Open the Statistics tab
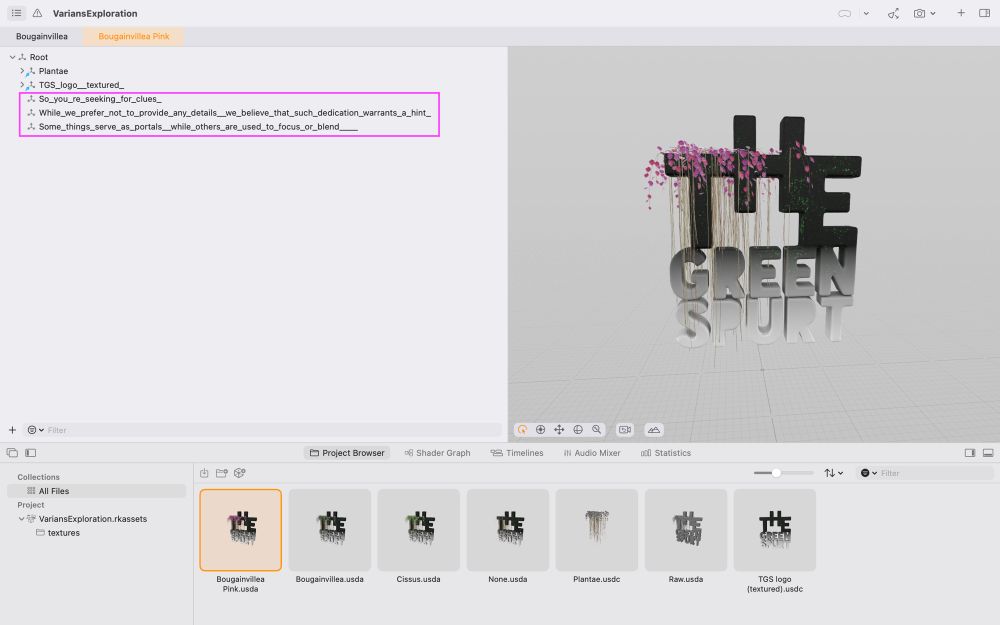 (666, 453)
